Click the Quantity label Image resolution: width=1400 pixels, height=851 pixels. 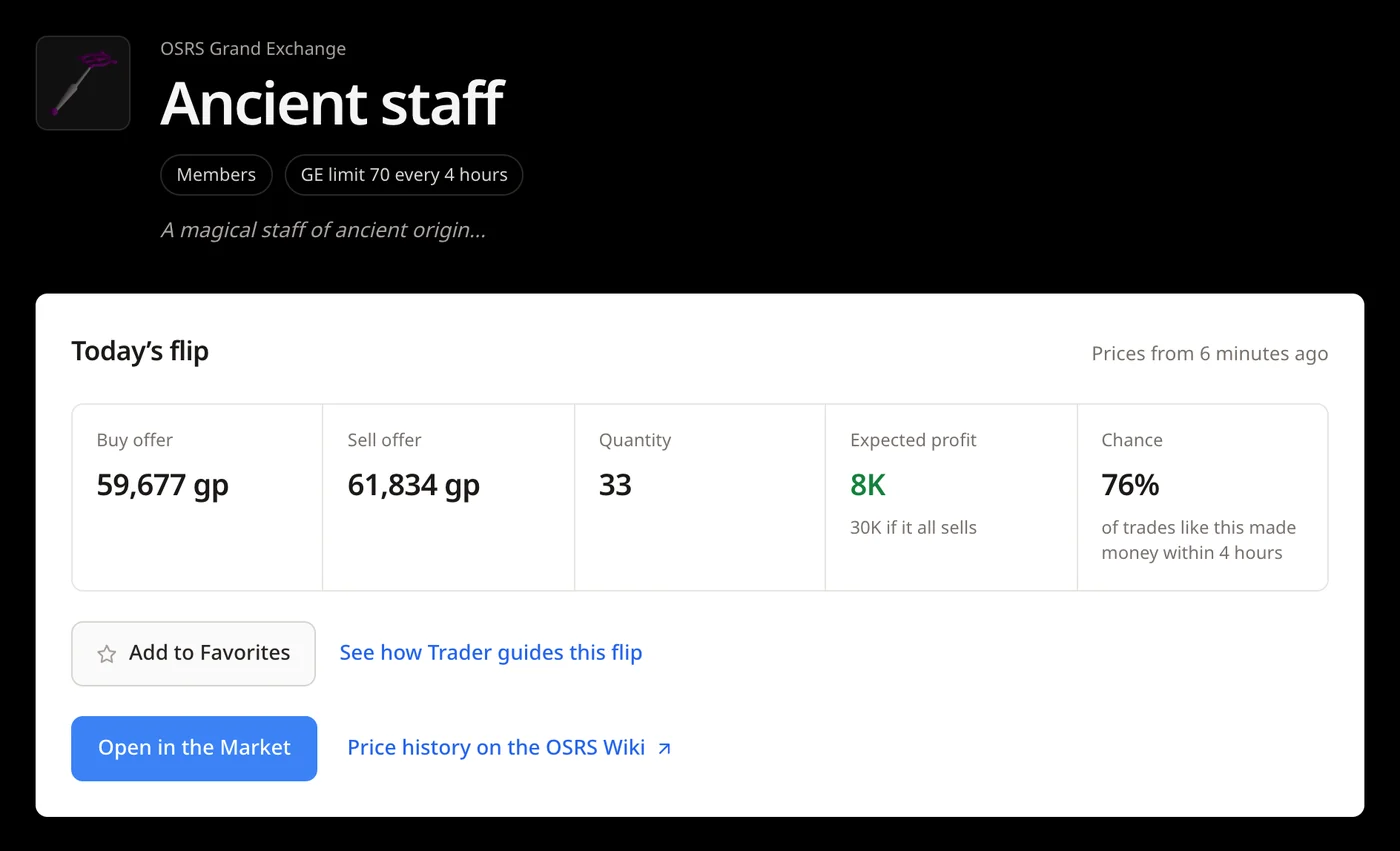pyautogui.click(x=635, y=440)
